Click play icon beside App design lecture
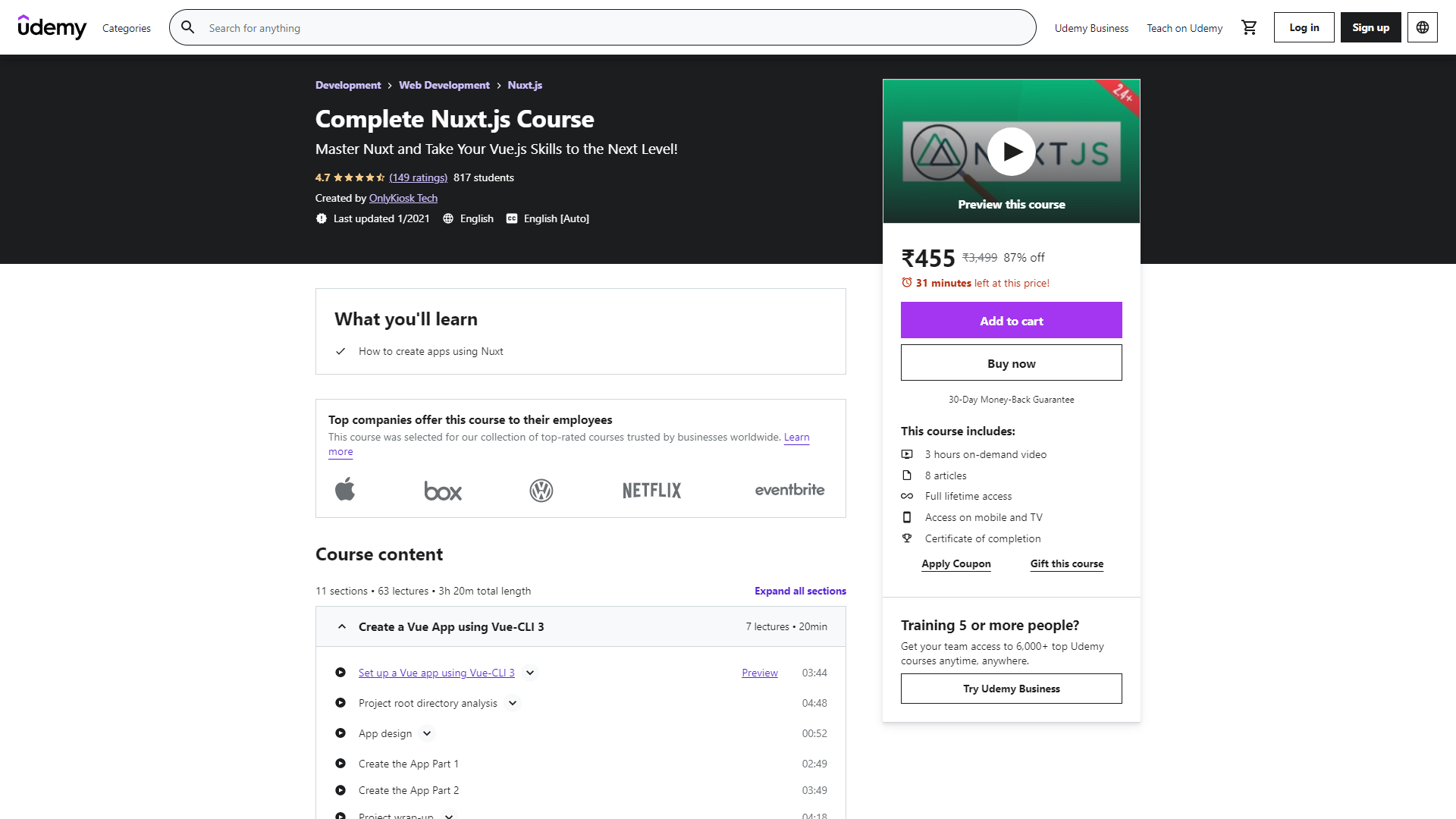 [x=340, y=733]
